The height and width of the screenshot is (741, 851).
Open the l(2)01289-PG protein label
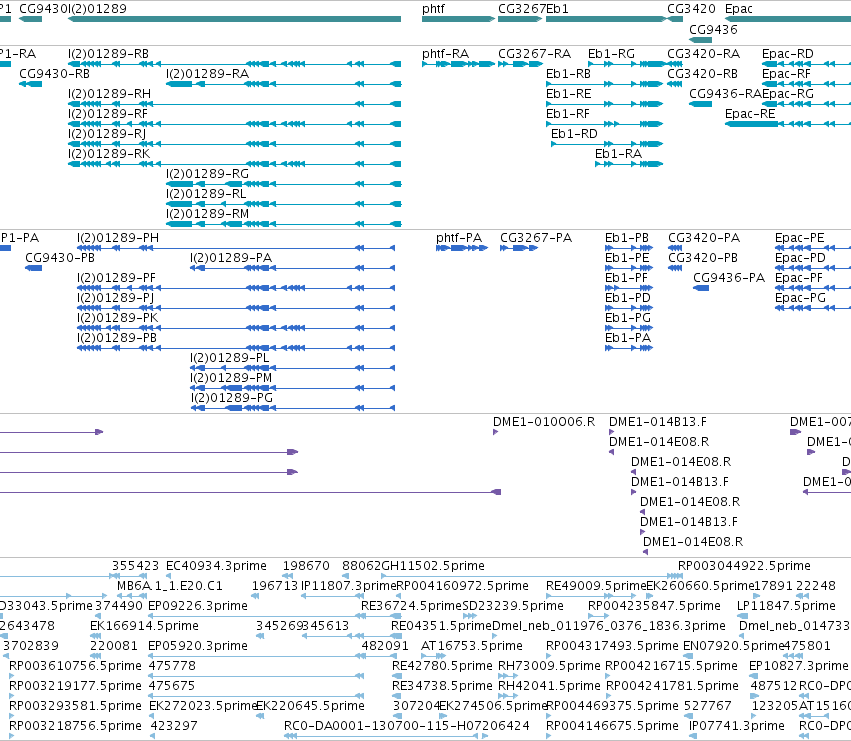[x=232, y=398]
